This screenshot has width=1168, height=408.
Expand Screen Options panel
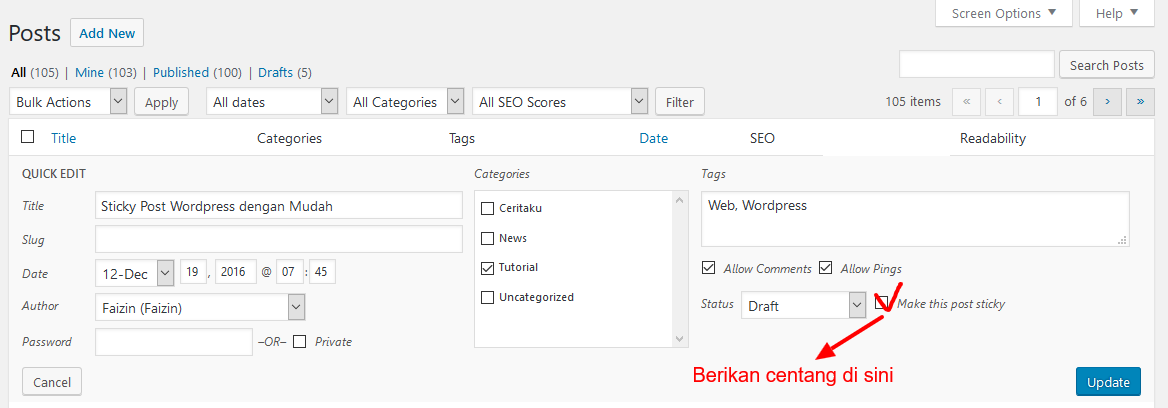click(1003, 13)
